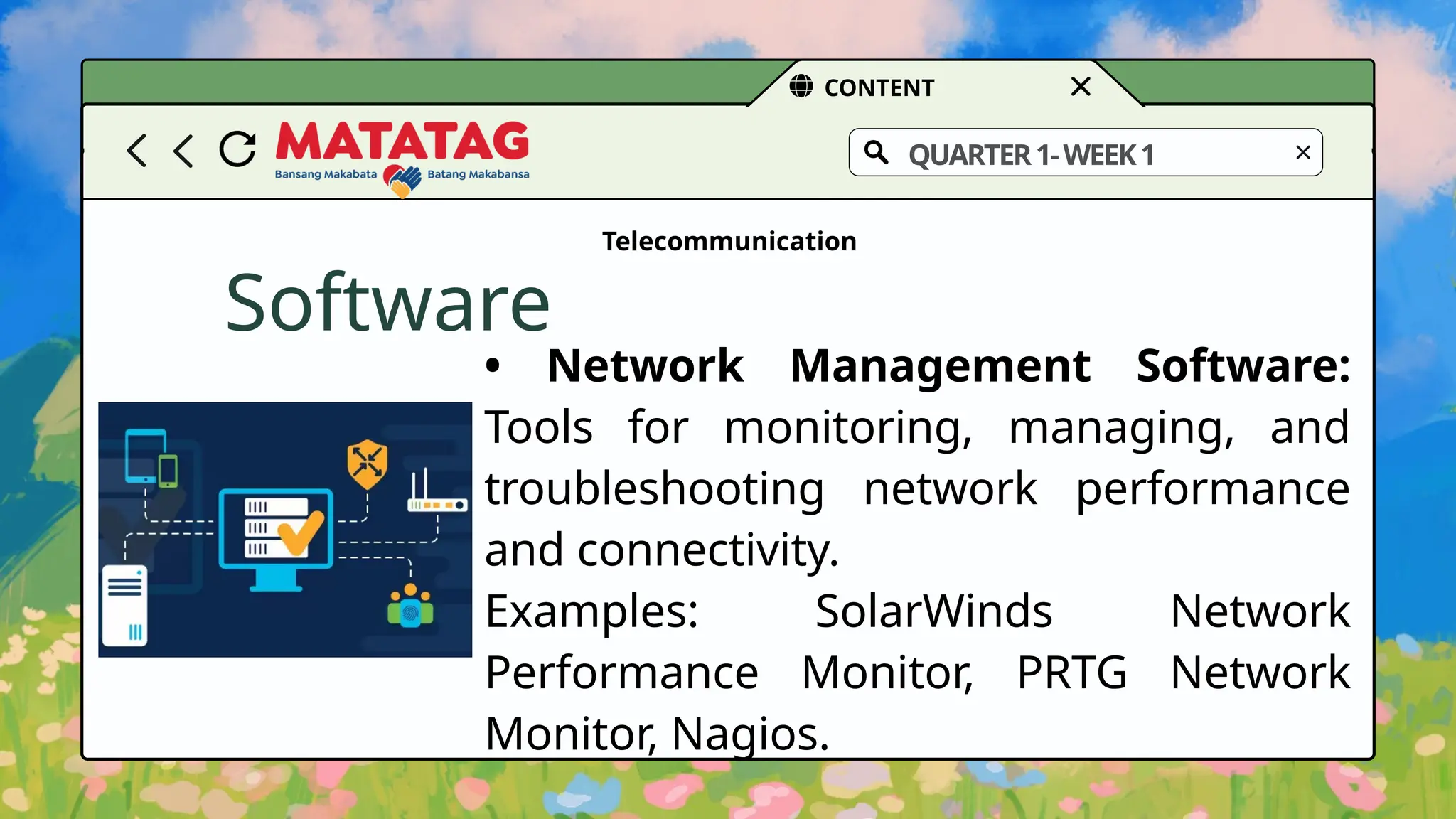Click the magnifying glass search icon
Image resolution: width=1456 pixels, height=819 pixels.
click(876, 152)
